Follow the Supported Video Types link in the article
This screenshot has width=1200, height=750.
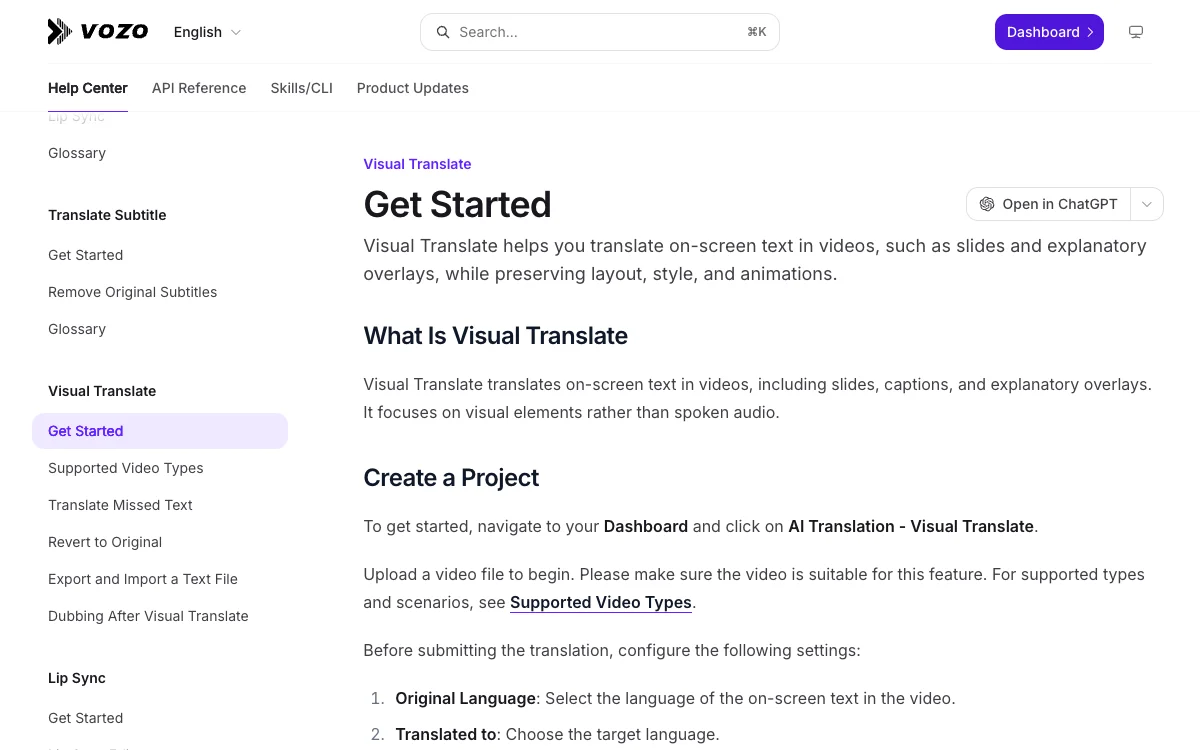pos(601,602)
